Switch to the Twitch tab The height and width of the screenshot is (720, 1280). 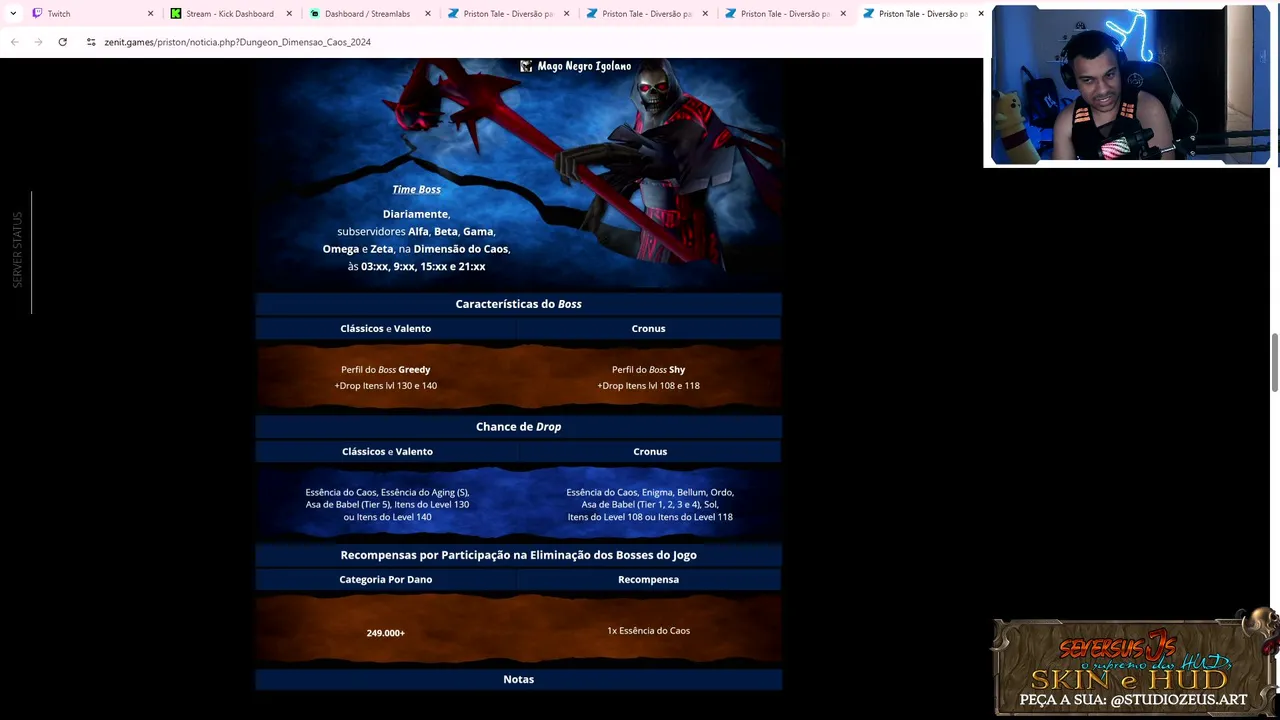click(93, 14)
